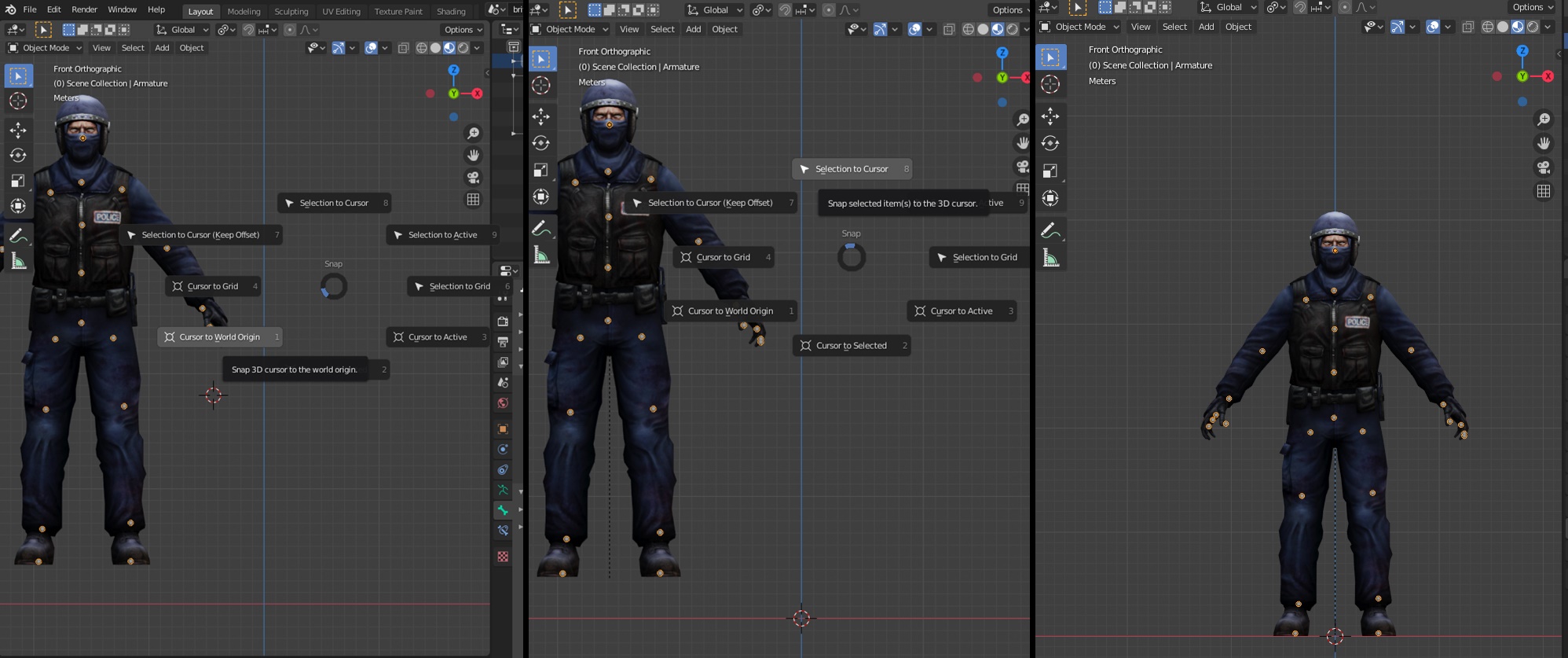Toggle gizmo display in the middle viewport header
The height and width of the screenshot is (658, 1568).
pyautogui.click(x=880, y=29)
